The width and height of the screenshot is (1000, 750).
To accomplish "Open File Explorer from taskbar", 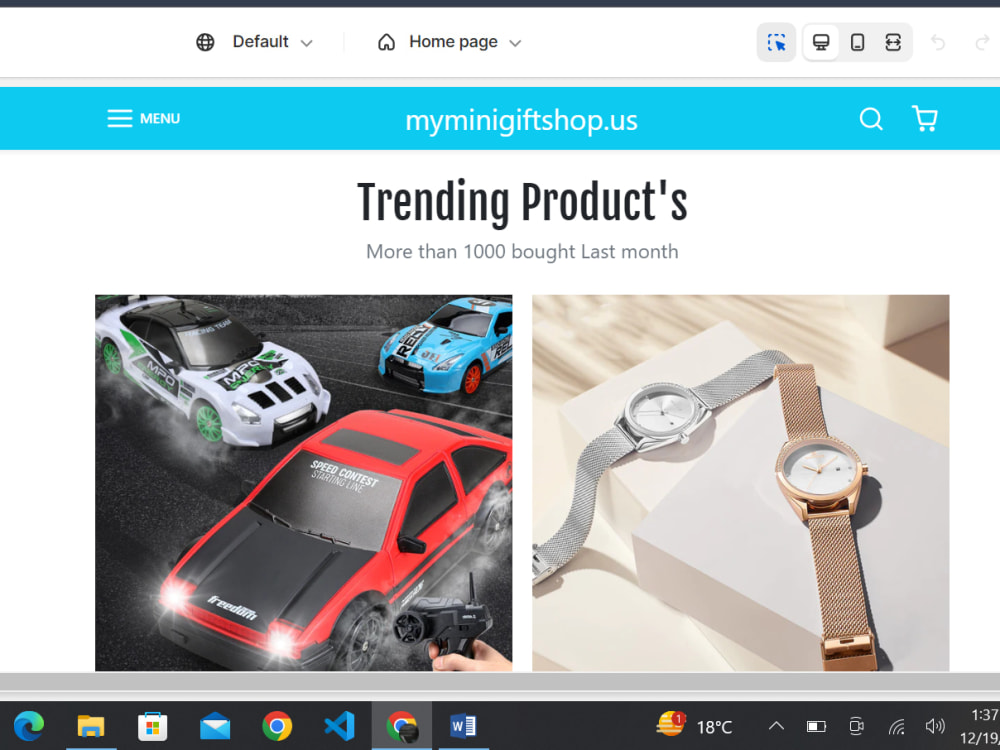I will 91,726.
